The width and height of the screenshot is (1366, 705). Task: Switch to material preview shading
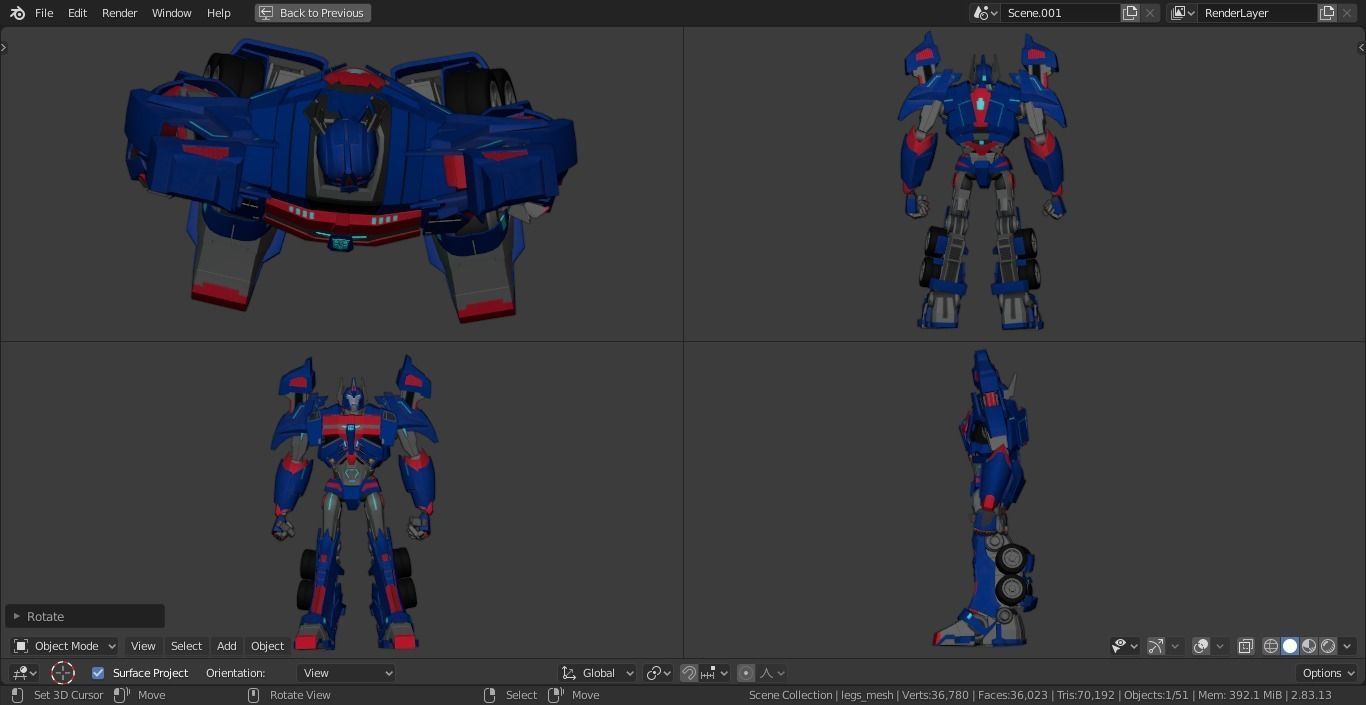1309,646
